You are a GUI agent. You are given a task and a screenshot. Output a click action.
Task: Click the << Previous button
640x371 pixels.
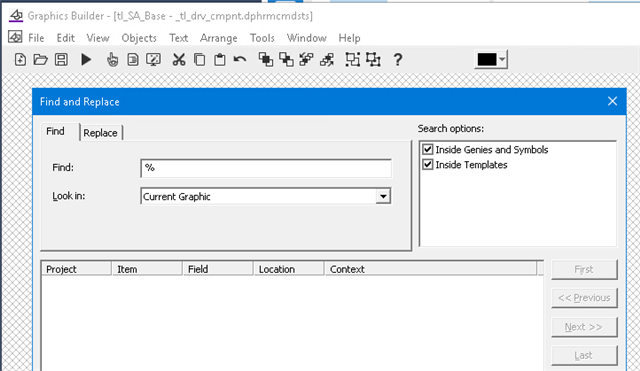point(584,298)
